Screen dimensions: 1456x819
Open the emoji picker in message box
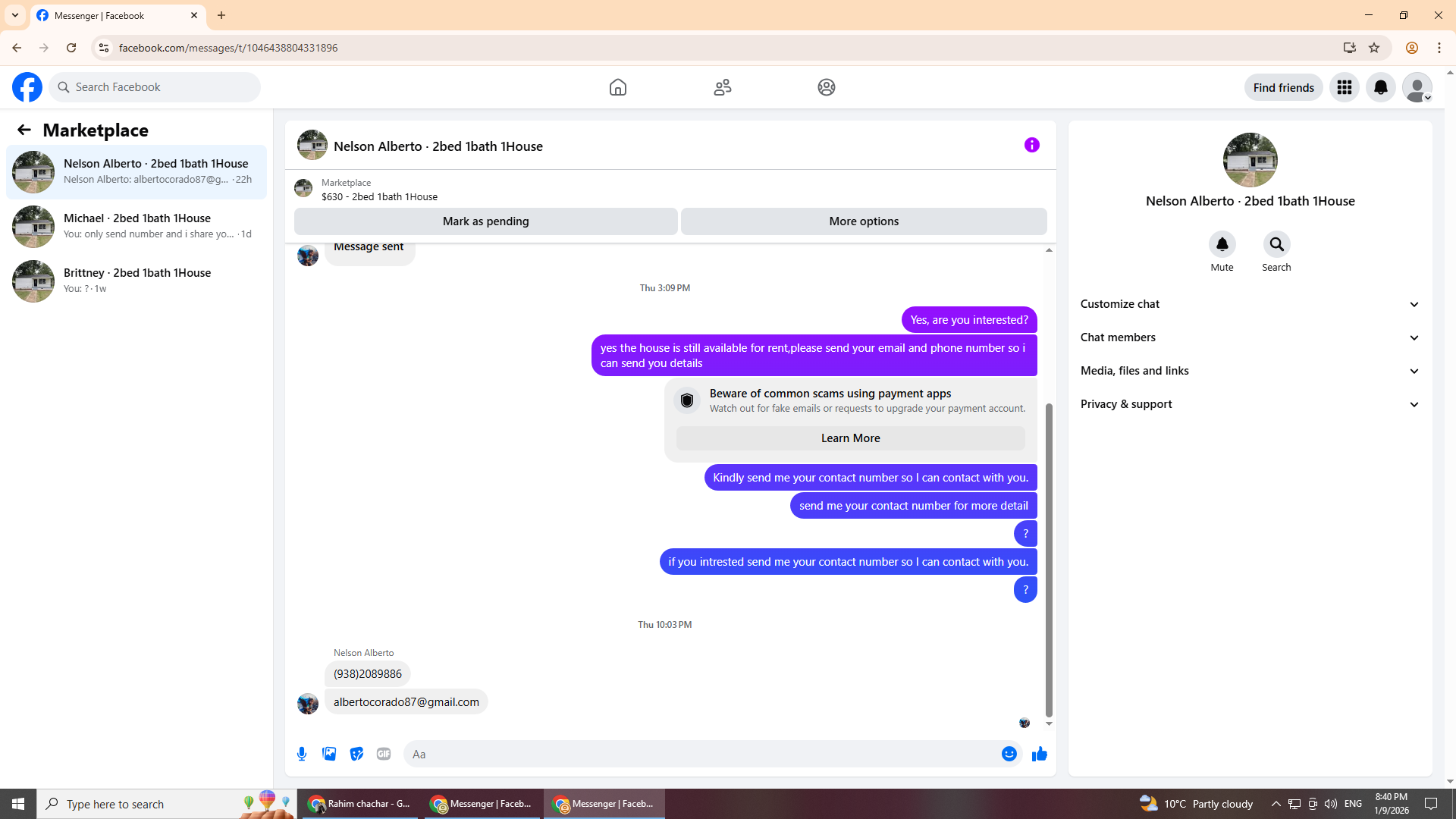(1009, 754)
